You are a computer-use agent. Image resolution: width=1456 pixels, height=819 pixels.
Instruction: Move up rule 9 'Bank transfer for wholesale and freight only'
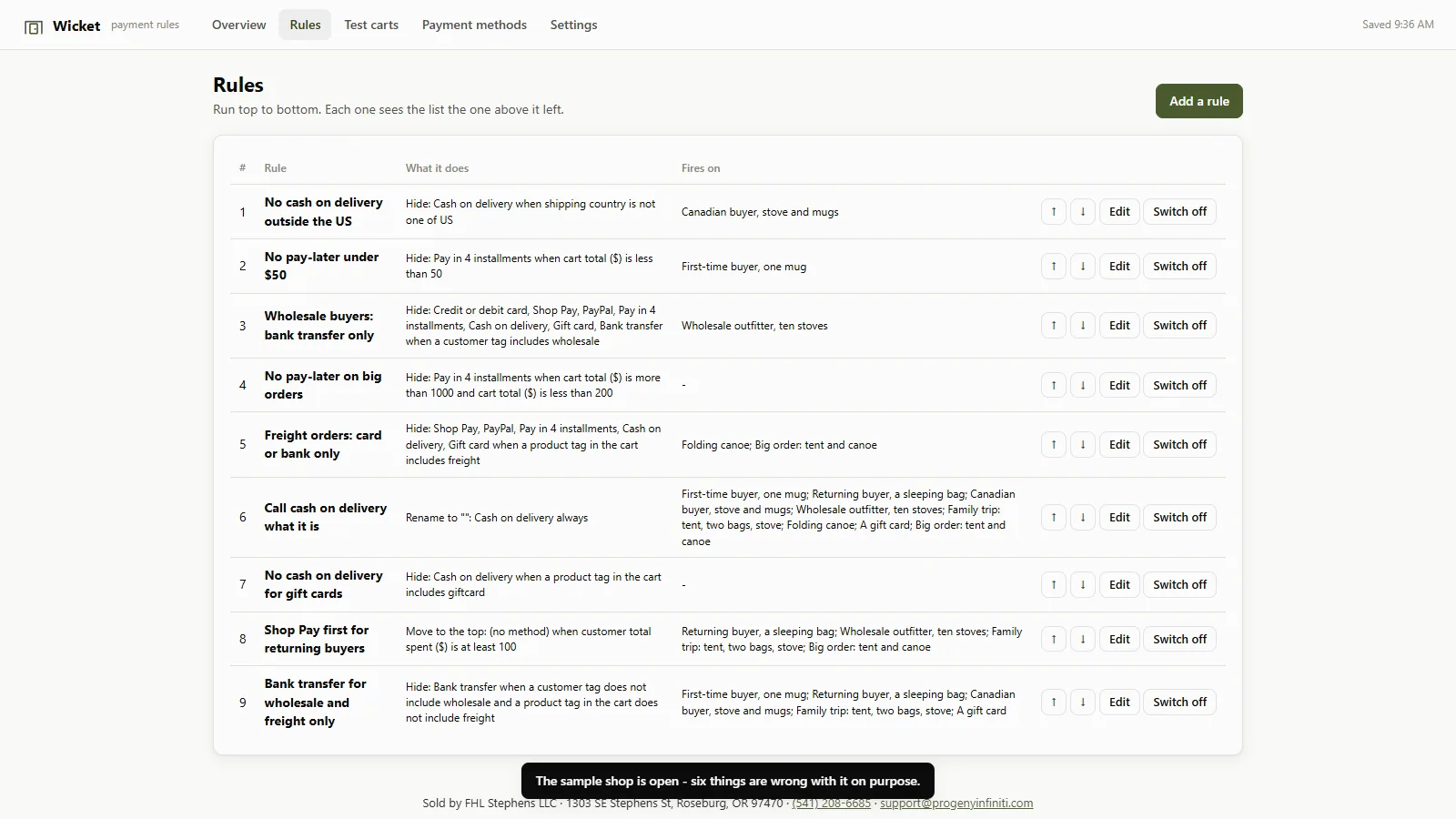[x=1053, y=703]
